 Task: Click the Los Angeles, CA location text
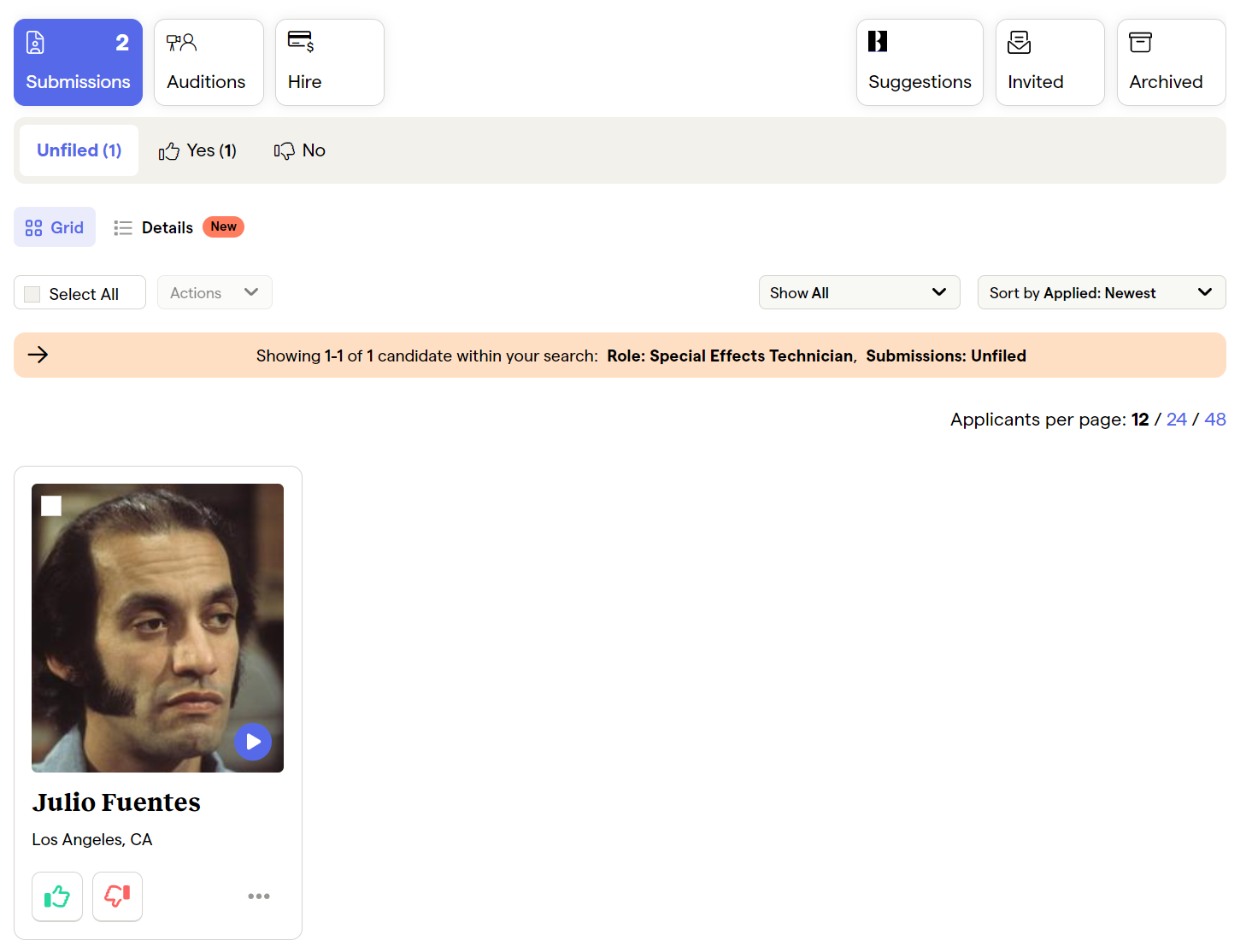pos(92,840)
